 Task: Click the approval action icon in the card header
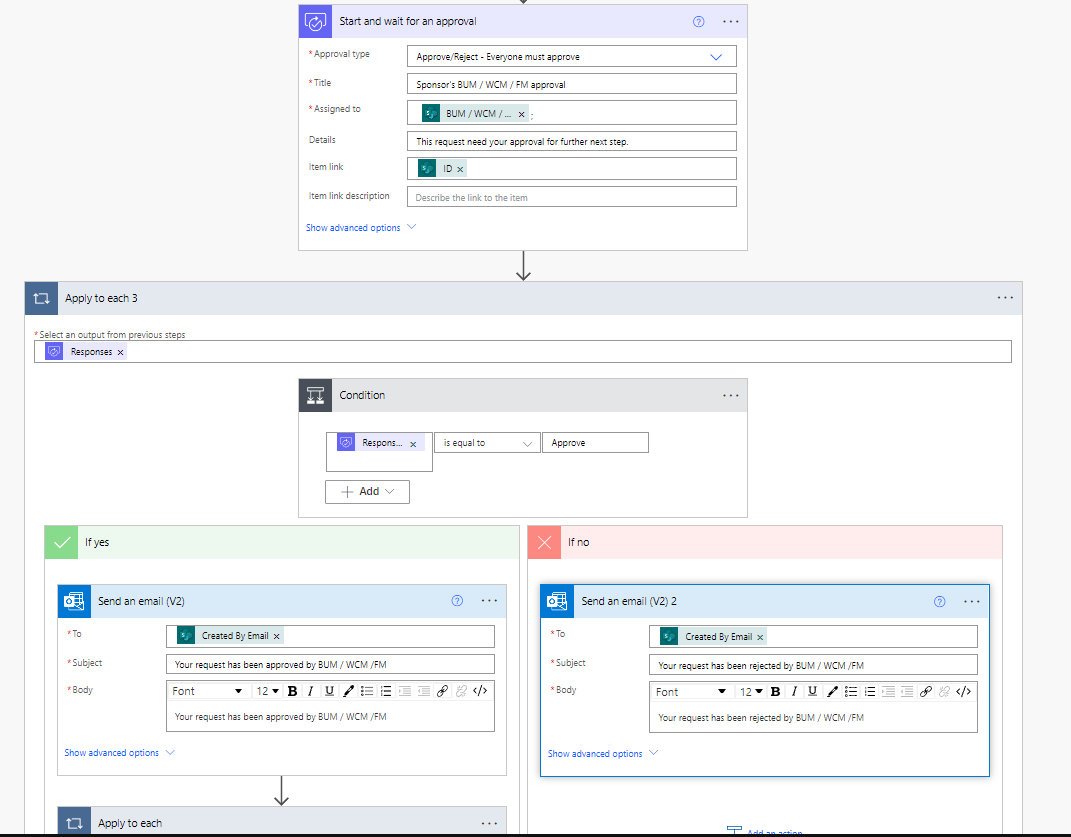coord(315,21)
